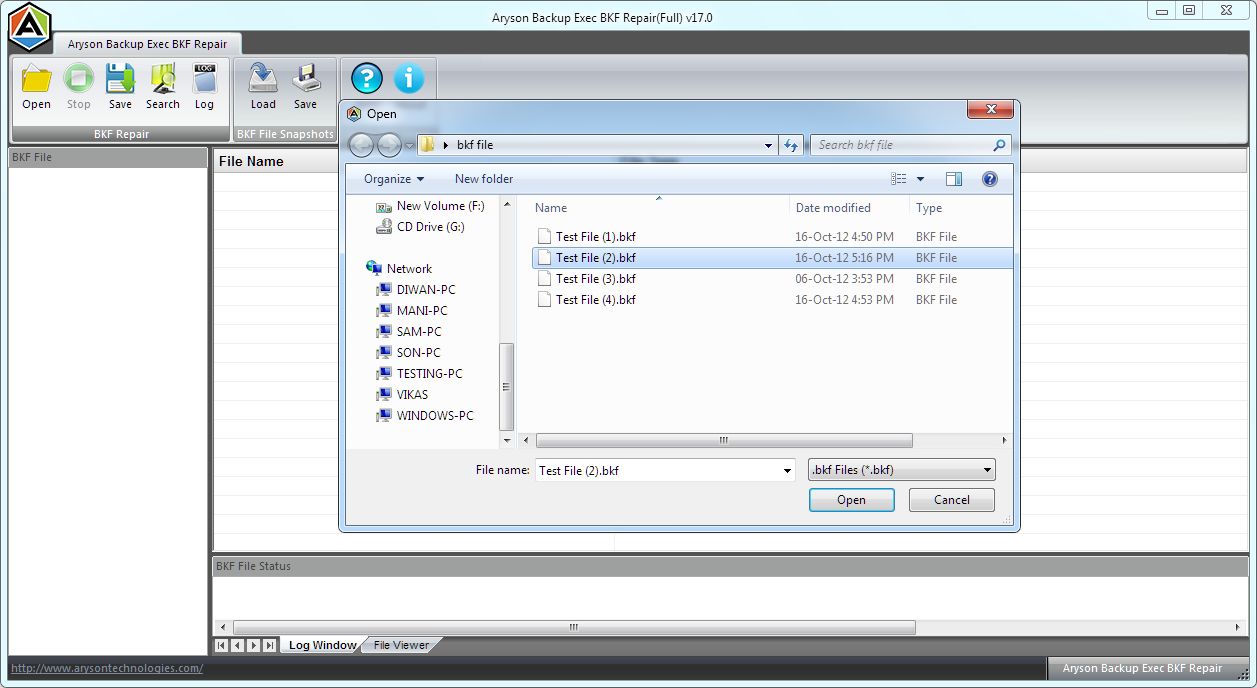Click the magnifier icon in search box

click(x=998, y=145)
